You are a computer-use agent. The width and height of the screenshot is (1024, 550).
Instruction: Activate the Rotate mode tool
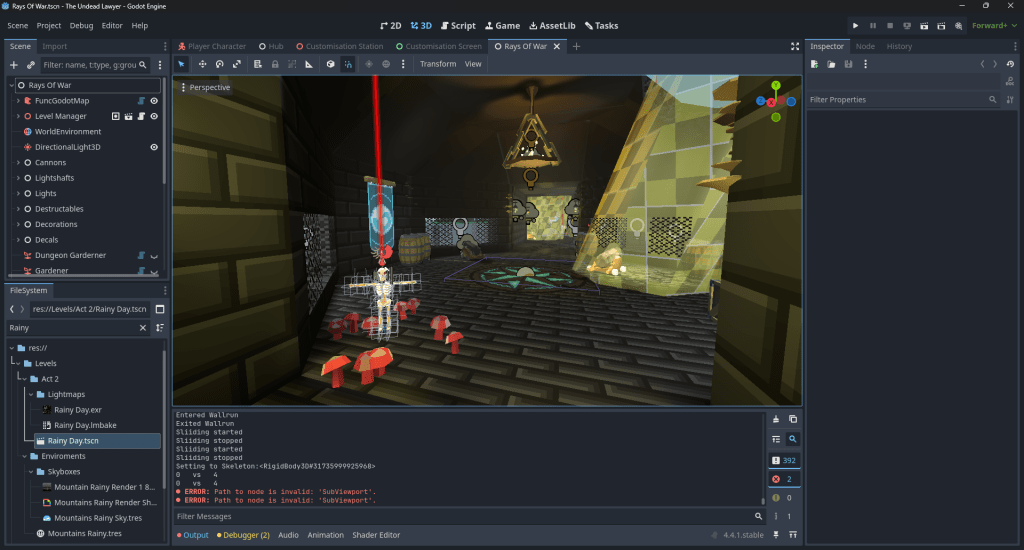click(x=220, y=64)
